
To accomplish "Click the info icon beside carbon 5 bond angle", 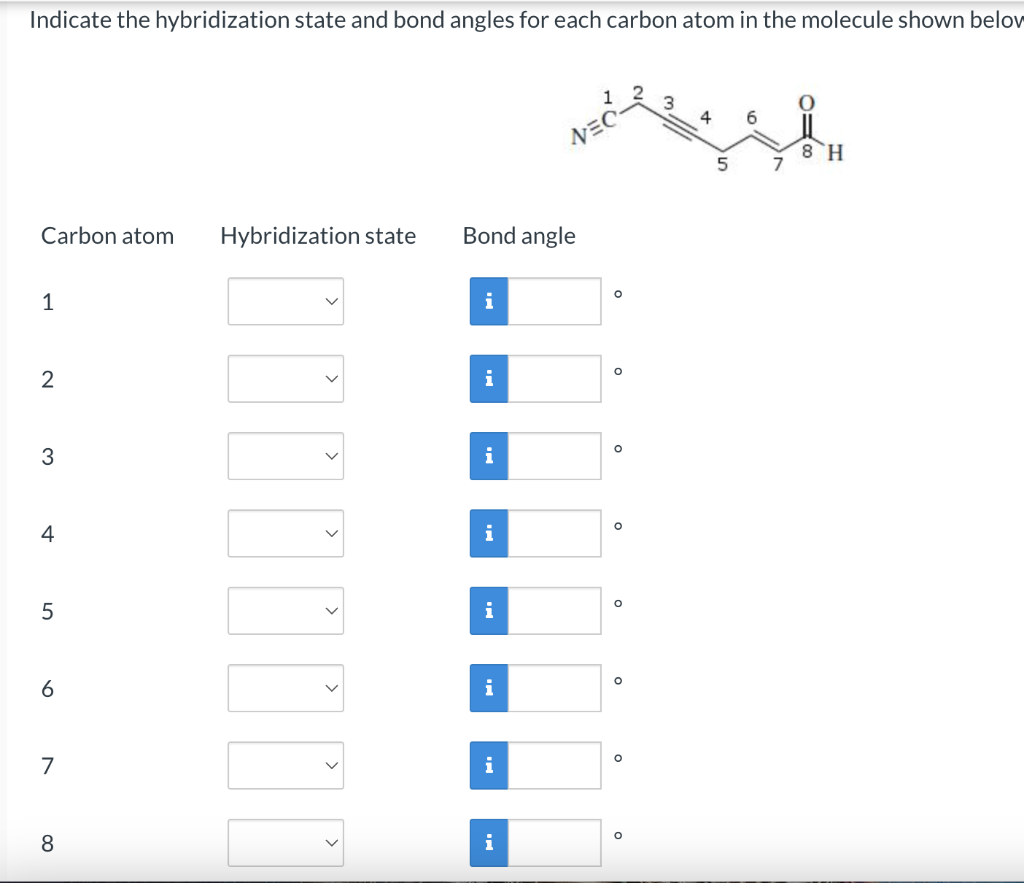I will [488, 610].
